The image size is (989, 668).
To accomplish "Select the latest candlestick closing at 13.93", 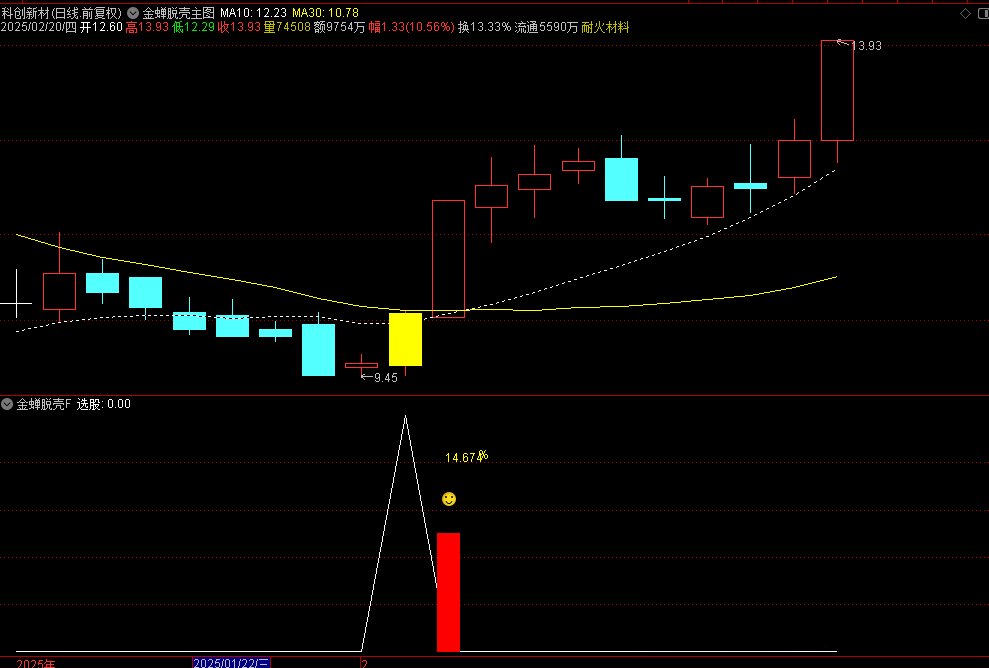I will [837, 90].
